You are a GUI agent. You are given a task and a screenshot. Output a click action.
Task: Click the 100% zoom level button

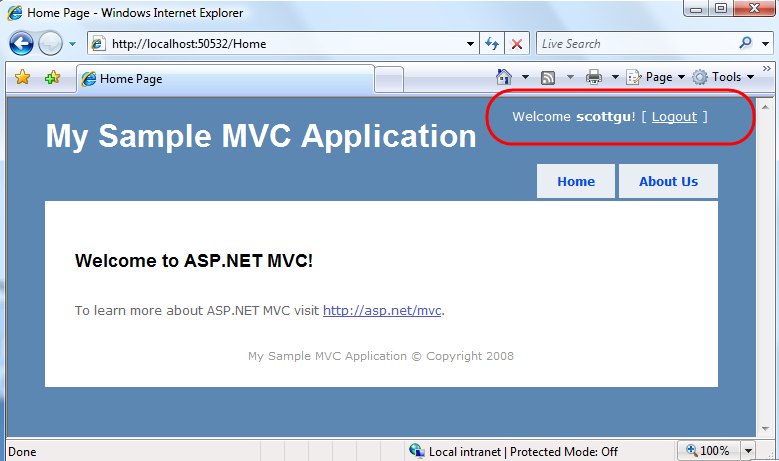(708, 451)
